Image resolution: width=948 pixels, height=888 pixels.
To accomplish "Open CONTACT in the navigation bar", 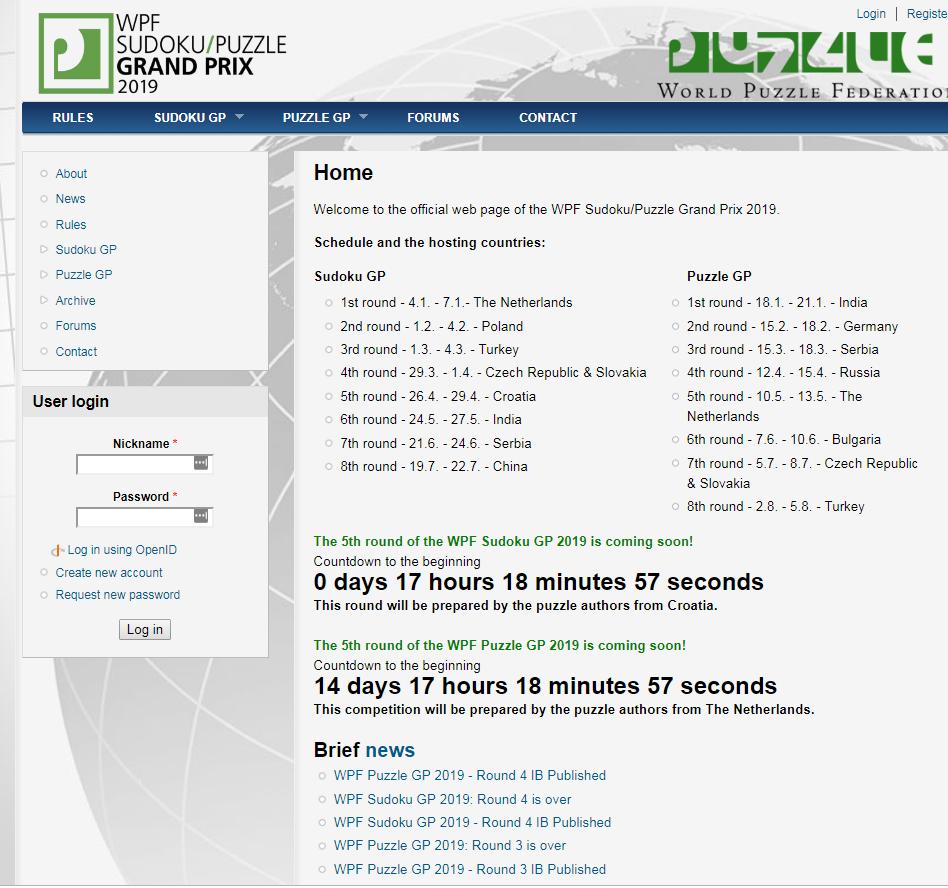I will (x=548, y=117).
